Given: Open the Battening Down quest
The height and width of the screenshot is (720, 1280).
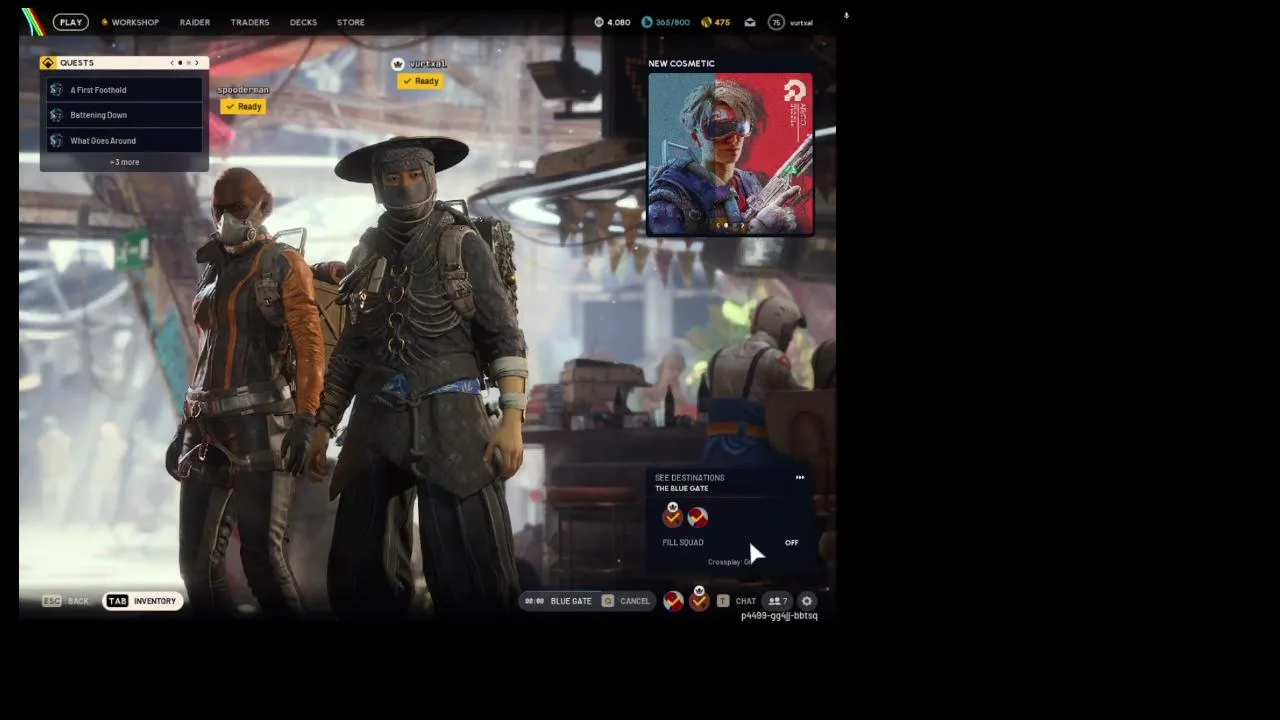Looking at the screenshot, I should (x=124, y=115).
